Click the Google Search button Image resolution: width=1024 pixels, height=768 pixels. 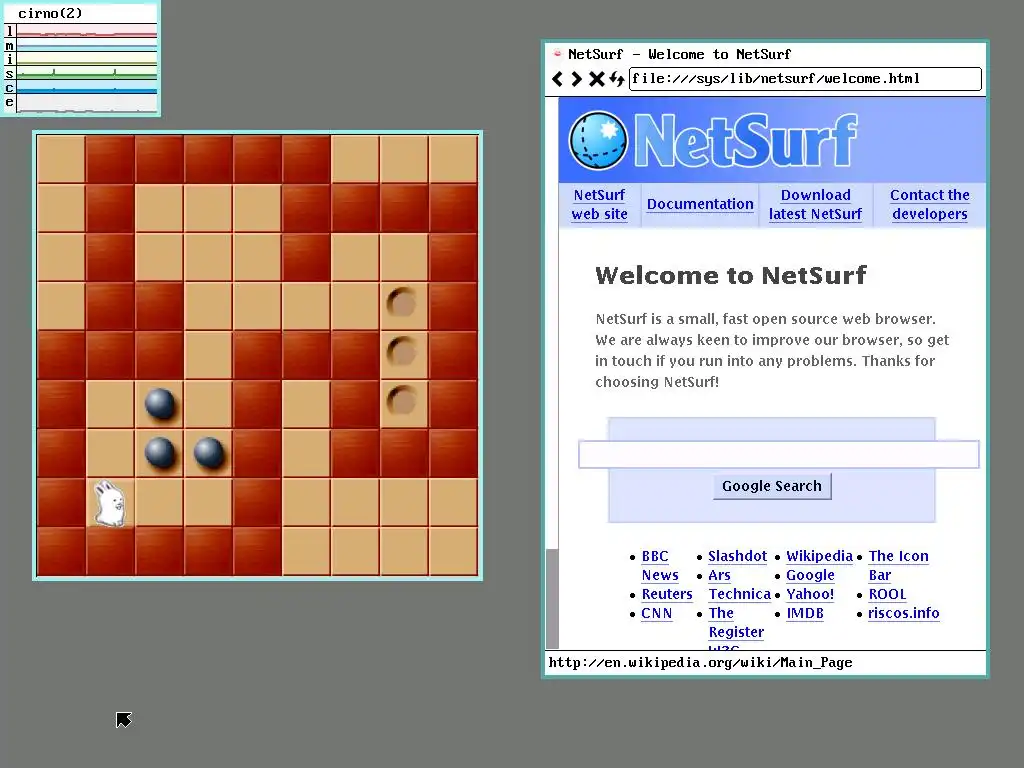coord(772,486)
